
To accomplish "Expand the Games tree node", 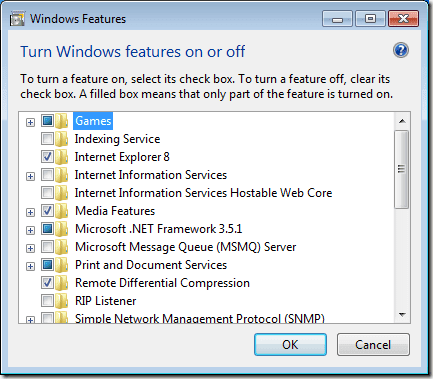I will tap(30, 122).
